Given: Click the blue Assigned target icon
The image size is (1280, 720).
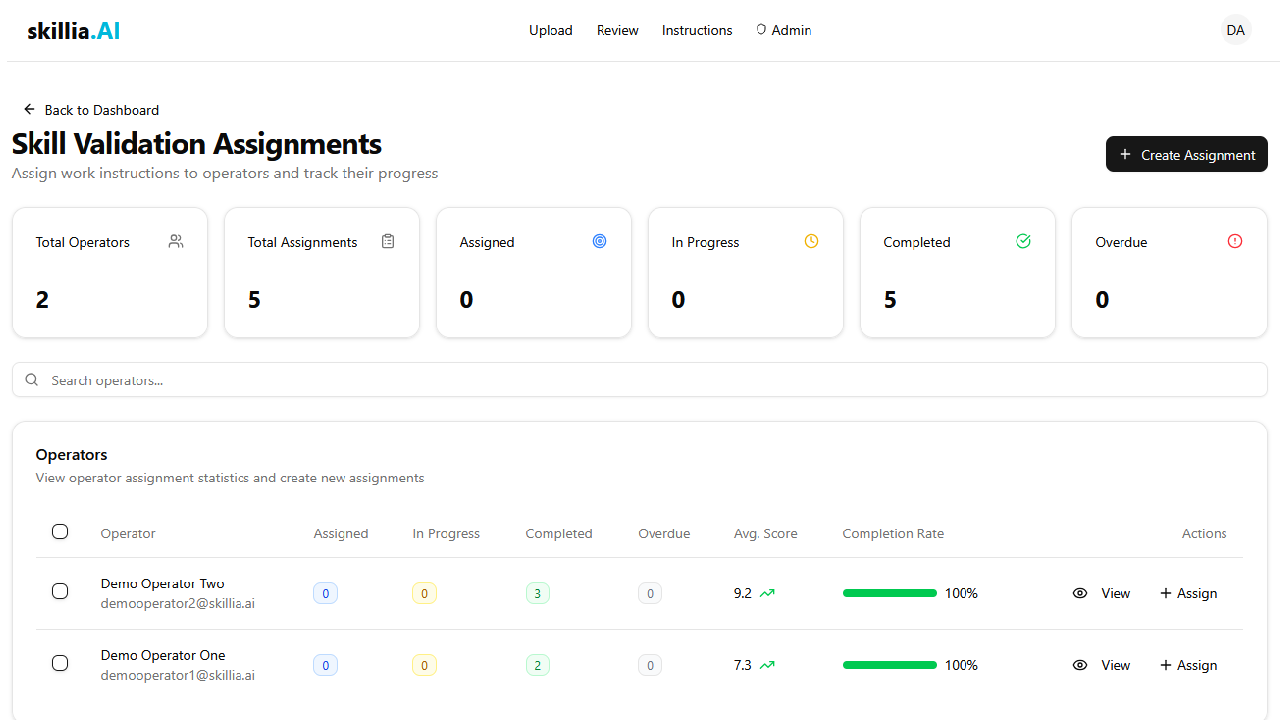Looking at the screenshot, I should (600, 241).
